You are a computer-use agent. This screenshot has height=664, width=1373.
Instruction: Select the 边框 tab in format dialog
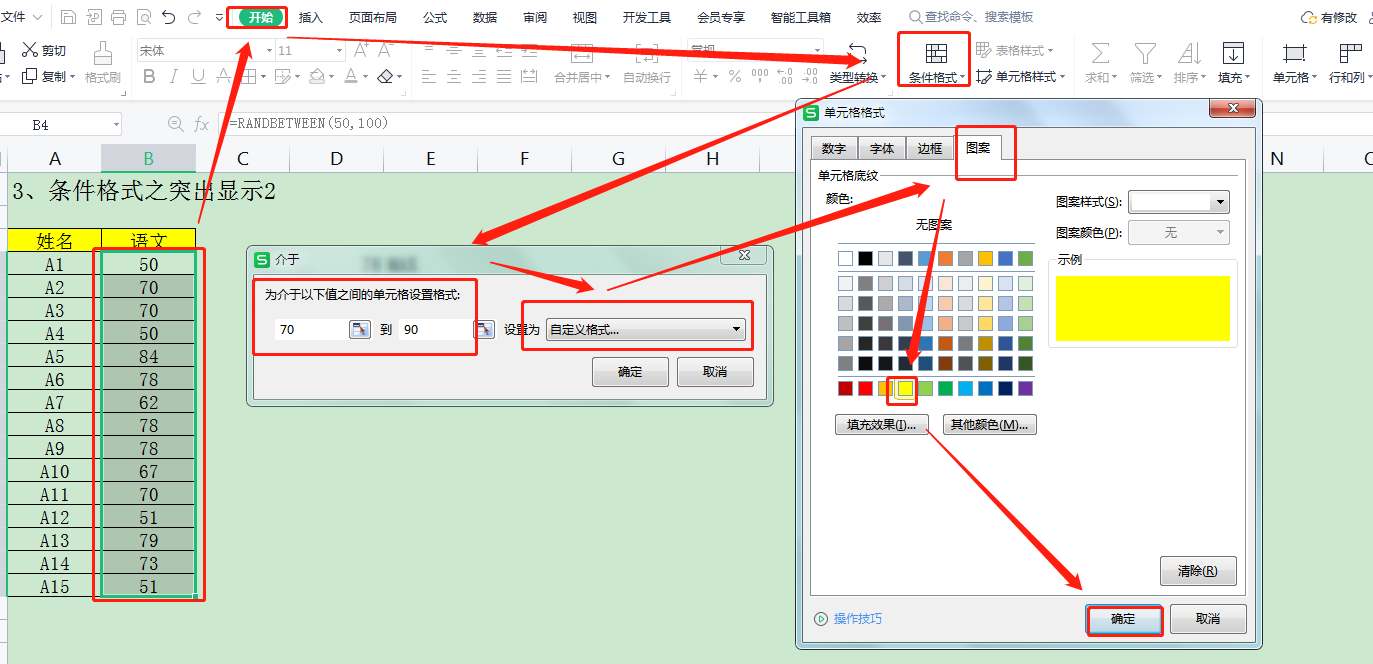pos(930,148)
